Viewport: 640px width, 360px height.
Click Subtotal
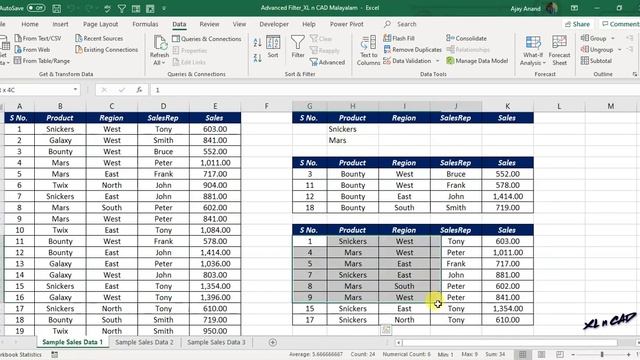click(596, 61)
